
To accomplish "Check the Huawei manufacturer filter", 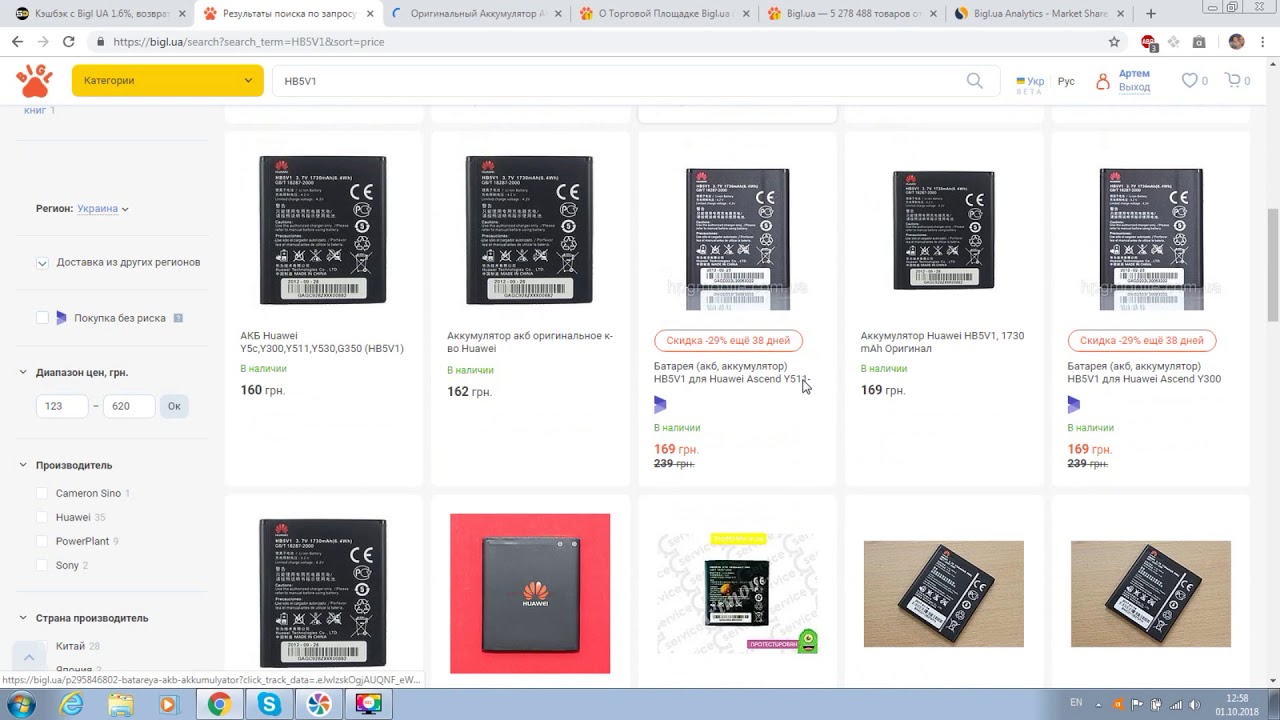I will pyautogui.click(x=42, y=517).
